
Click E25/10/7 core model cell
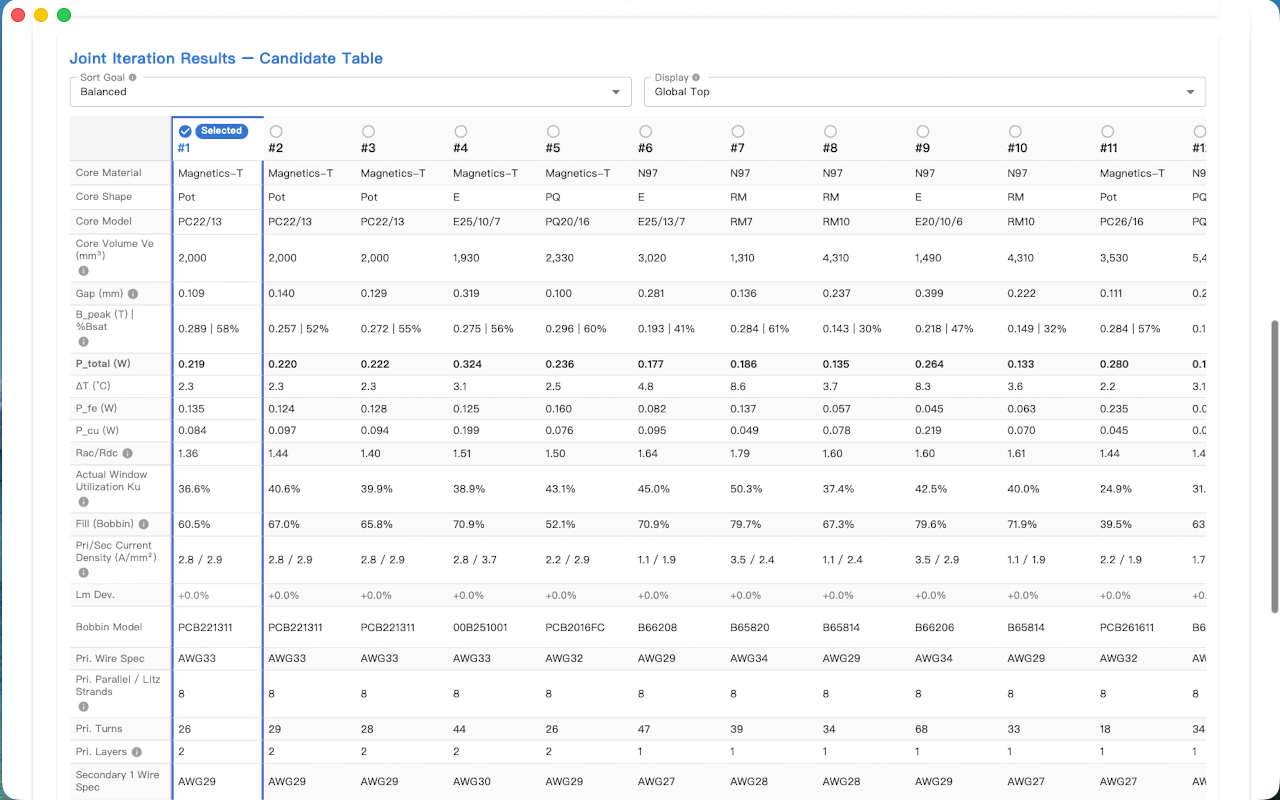[476, 221]
